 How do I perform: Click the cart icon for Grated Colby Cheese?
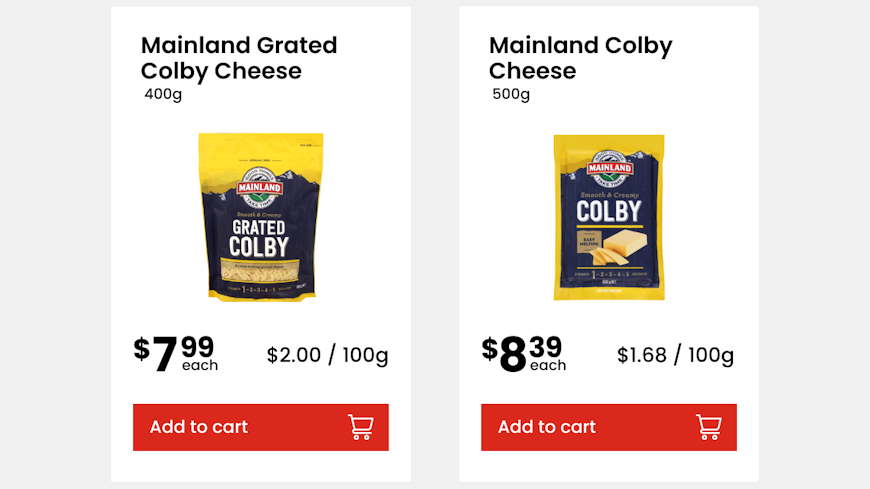pyautogui.click(x=360, y=427)
